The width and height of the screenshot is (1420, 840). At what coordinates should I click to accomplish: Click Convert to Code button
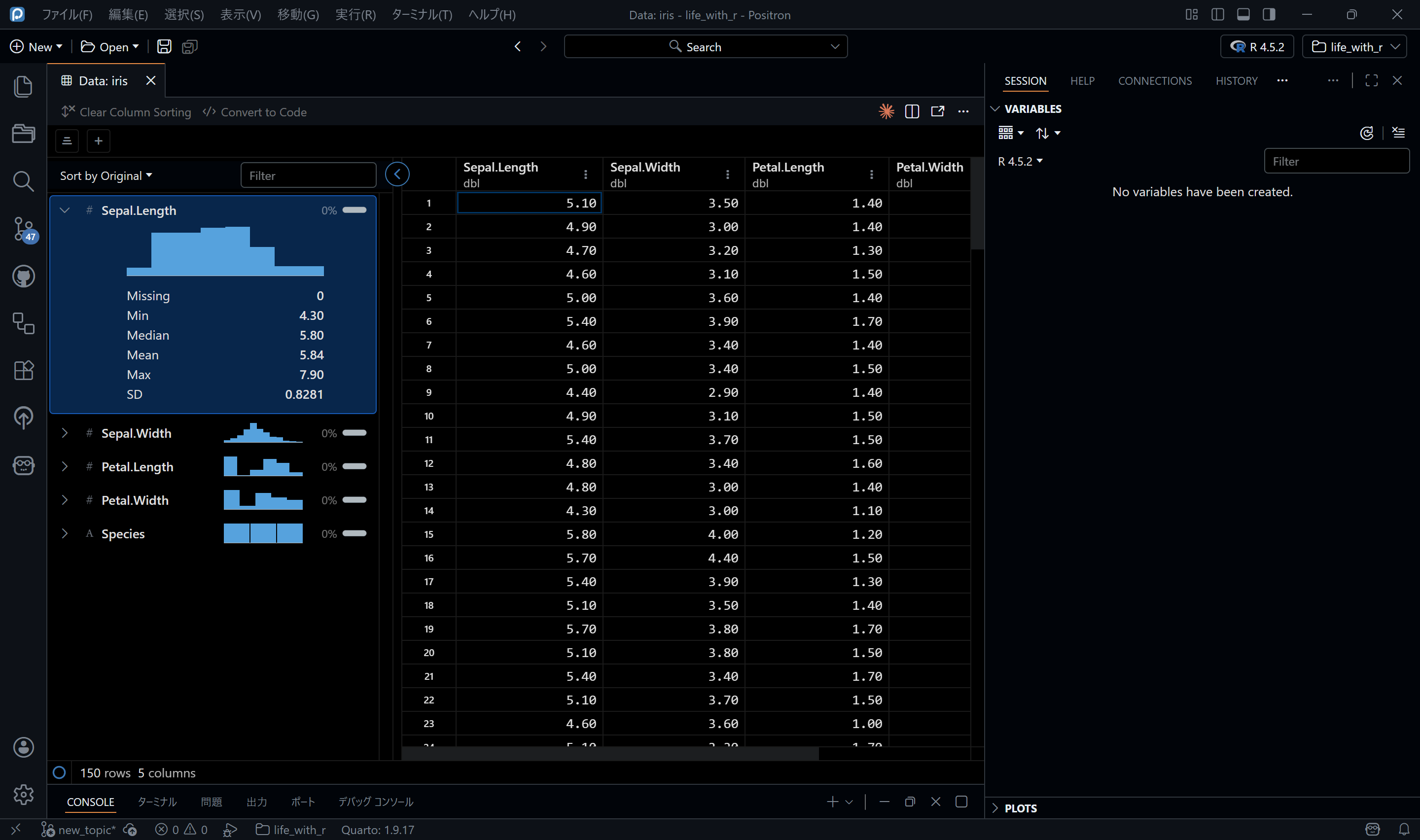(x=255, y=112)
